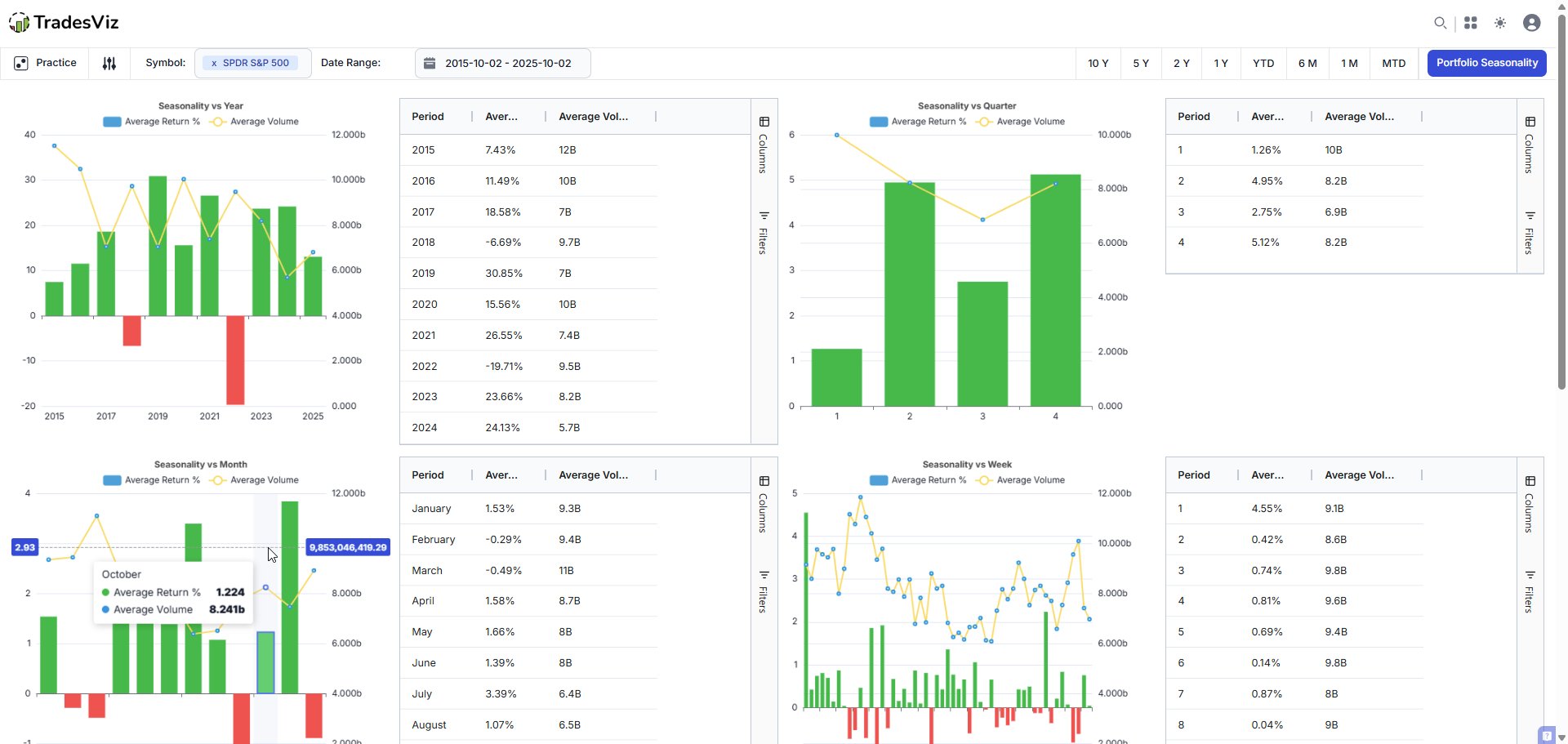
Task: Open the search icon in header
Action: [x=1441, y=23]
